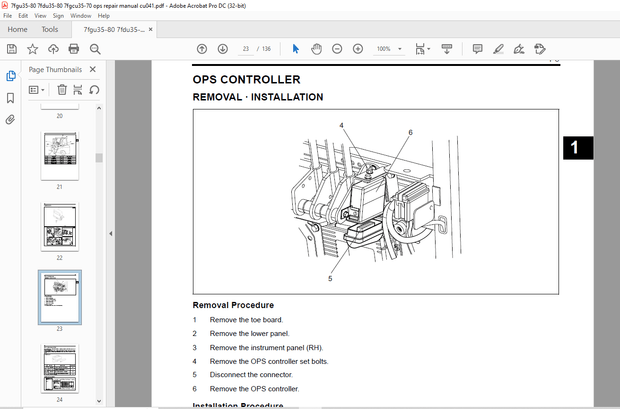Open the sign document tool

click(x=519, y=49)
